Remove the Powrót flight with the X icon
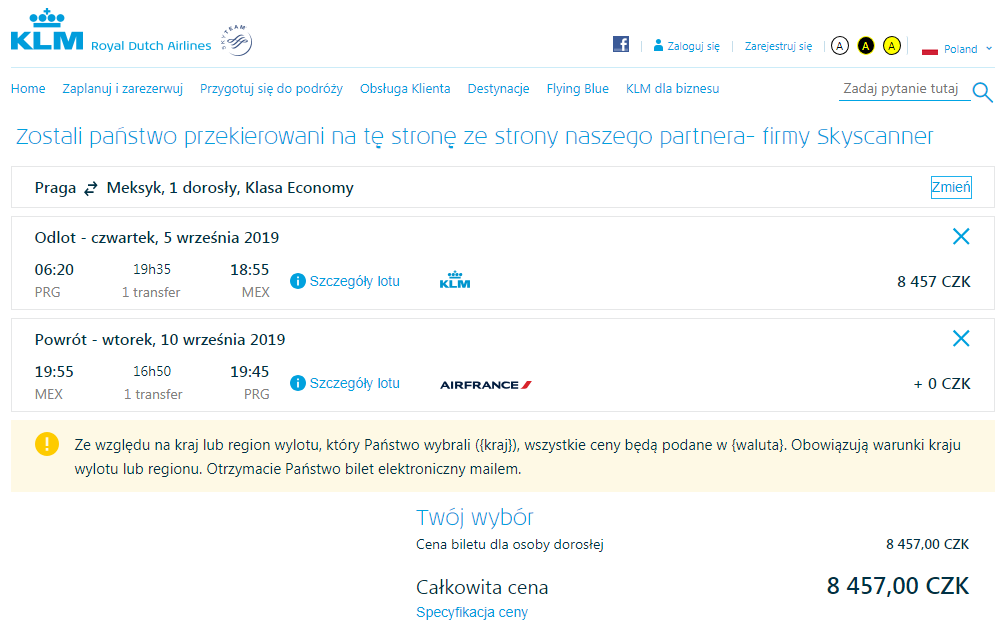999x631 pixels. pos(961,338)
